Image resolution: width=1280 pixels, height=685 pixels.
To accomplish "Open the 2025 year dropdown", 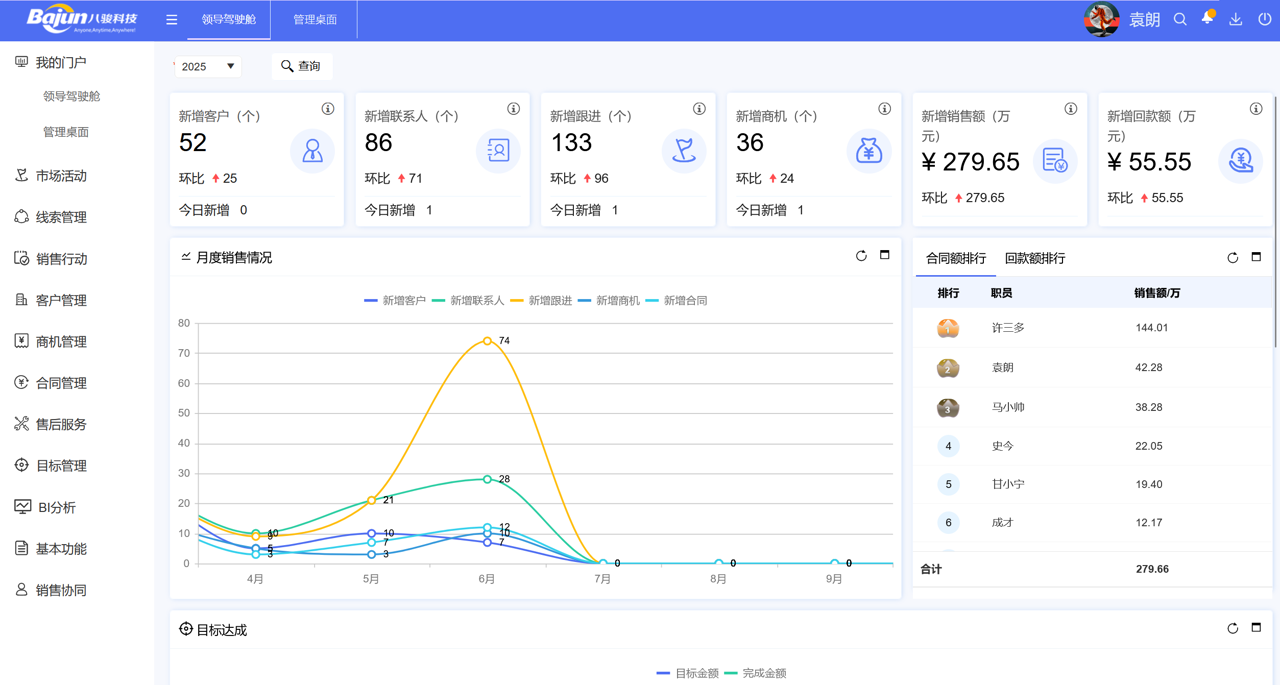I will pos(208,66).
